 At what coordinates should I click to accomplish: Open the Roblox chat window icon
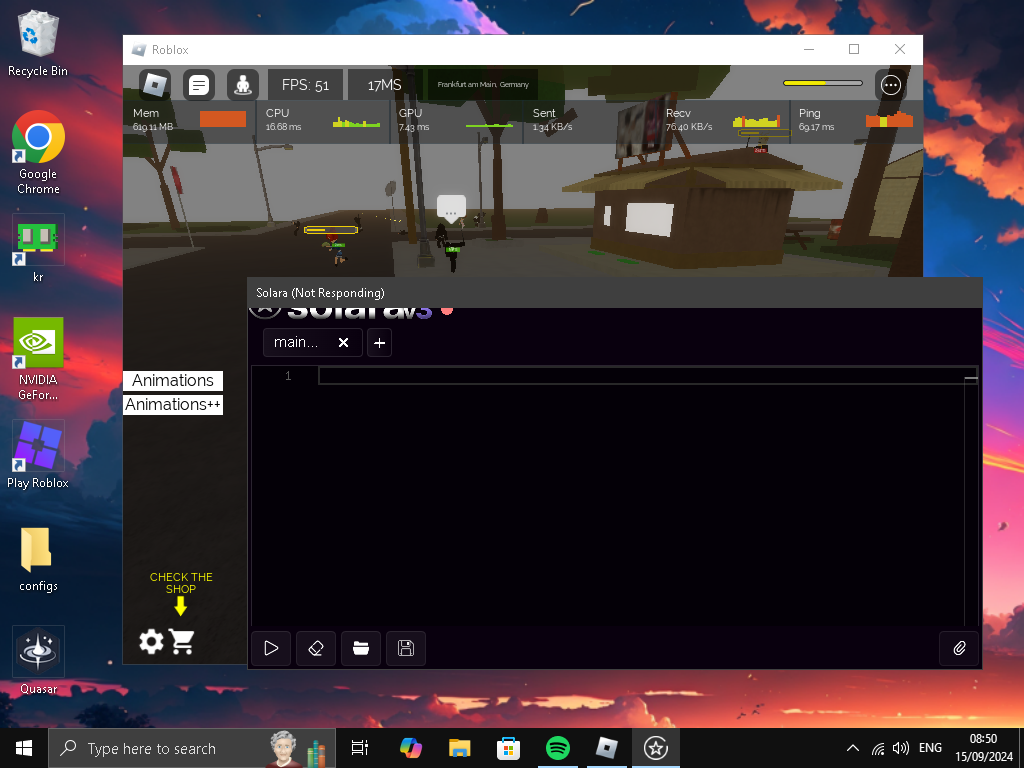click(199, 85)
